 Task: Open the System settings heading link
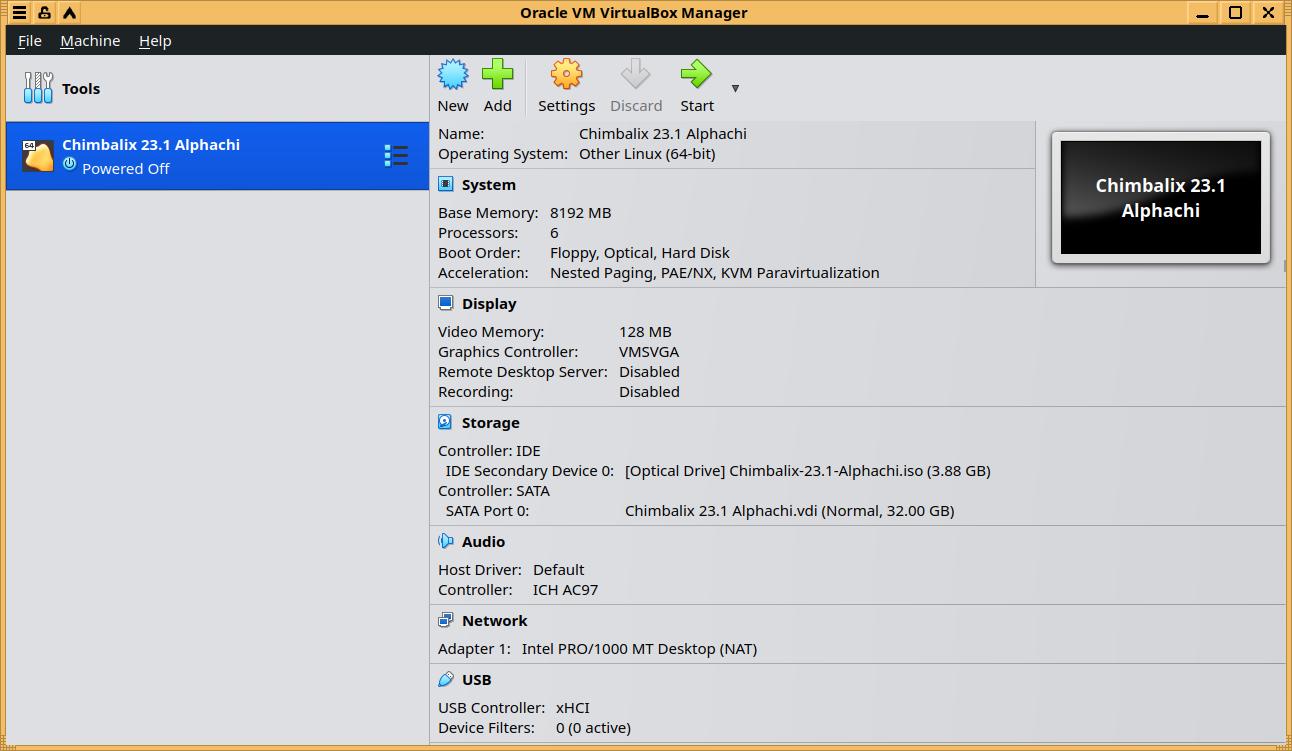click(489, 185)
